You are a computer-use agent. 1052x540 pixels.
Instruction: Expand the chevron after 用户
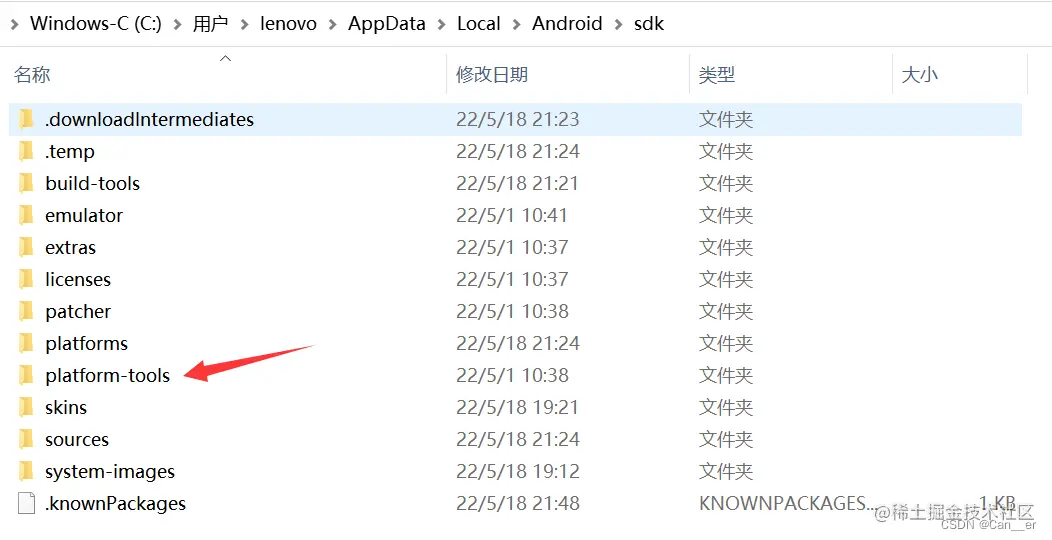[x=244, y=25]
